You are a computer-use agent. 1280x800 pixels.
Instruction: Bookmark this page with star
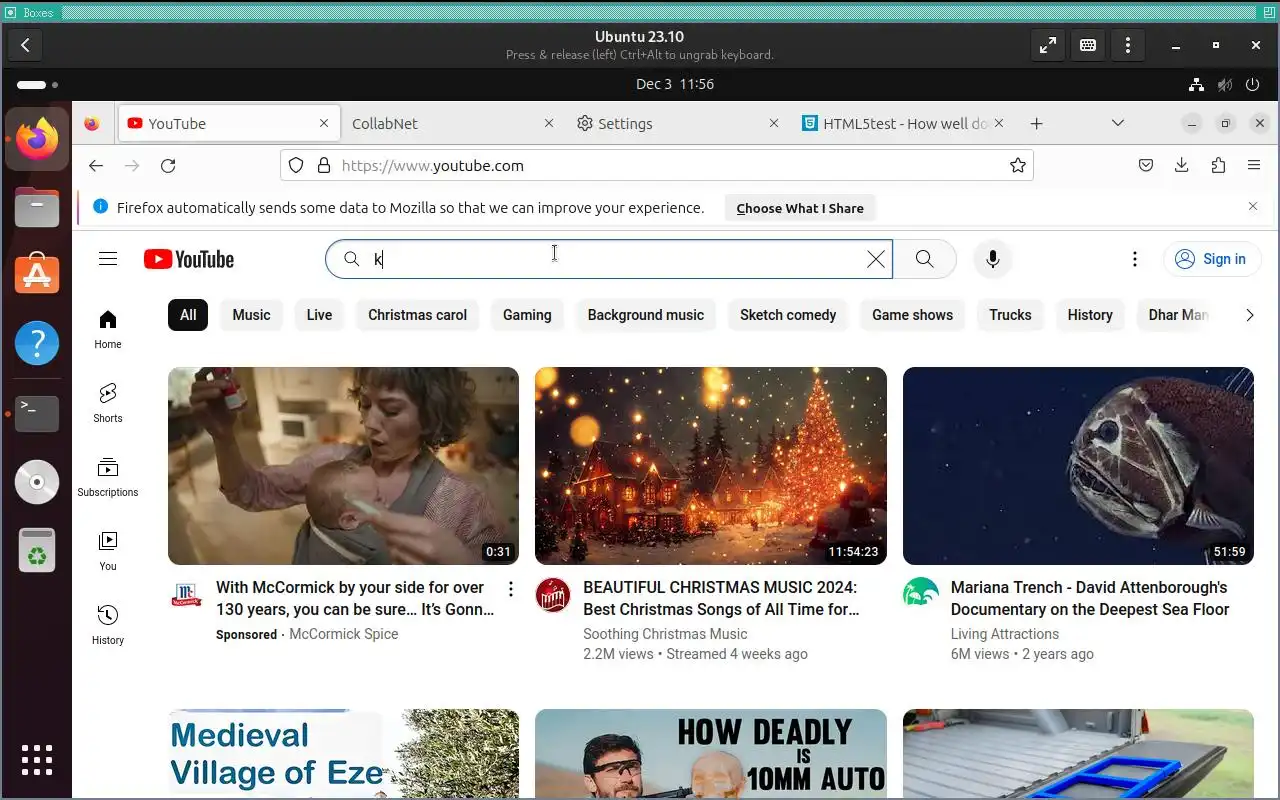click(x=1018, y=166)
